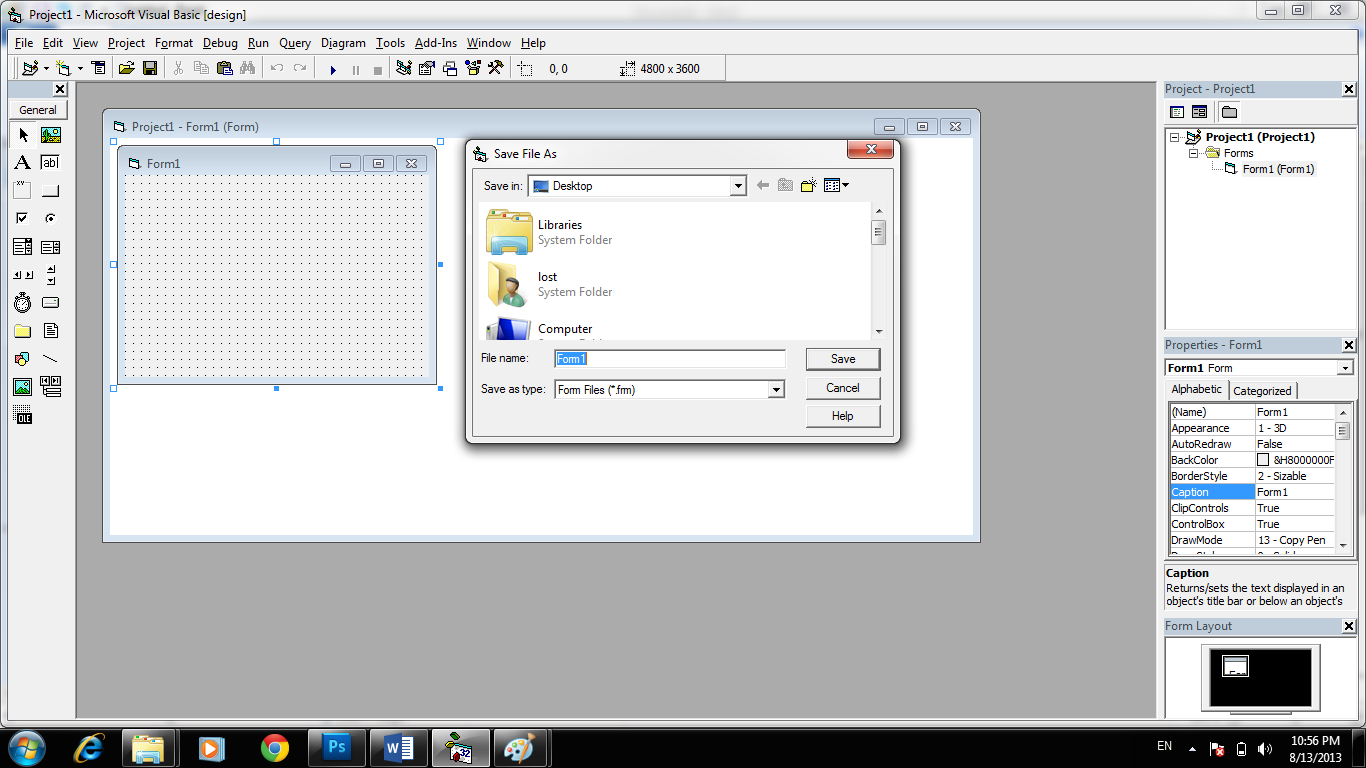Click Toggle Folders in the Project panel

[1229, 112]
